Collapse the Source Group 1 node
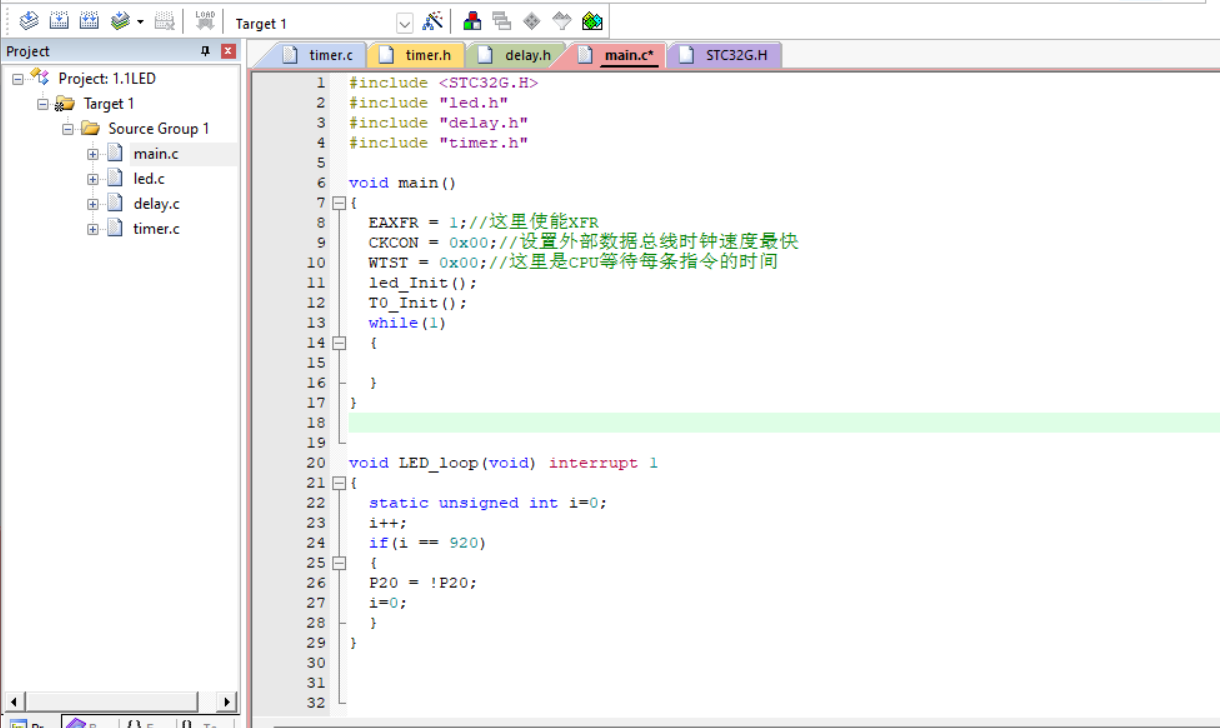 (68, 129)
